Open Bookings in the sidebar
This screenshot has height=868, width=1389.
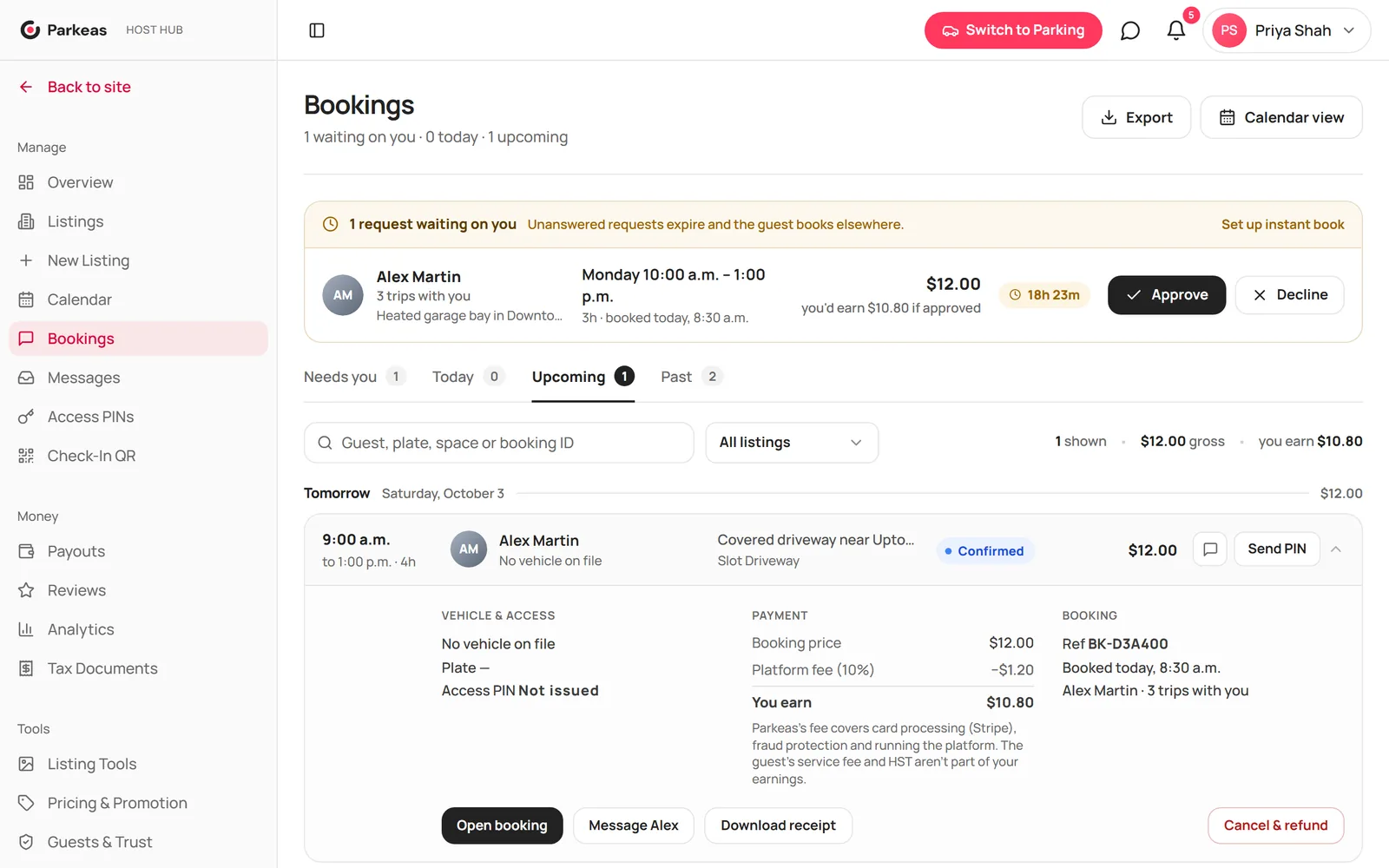(139, 339)
